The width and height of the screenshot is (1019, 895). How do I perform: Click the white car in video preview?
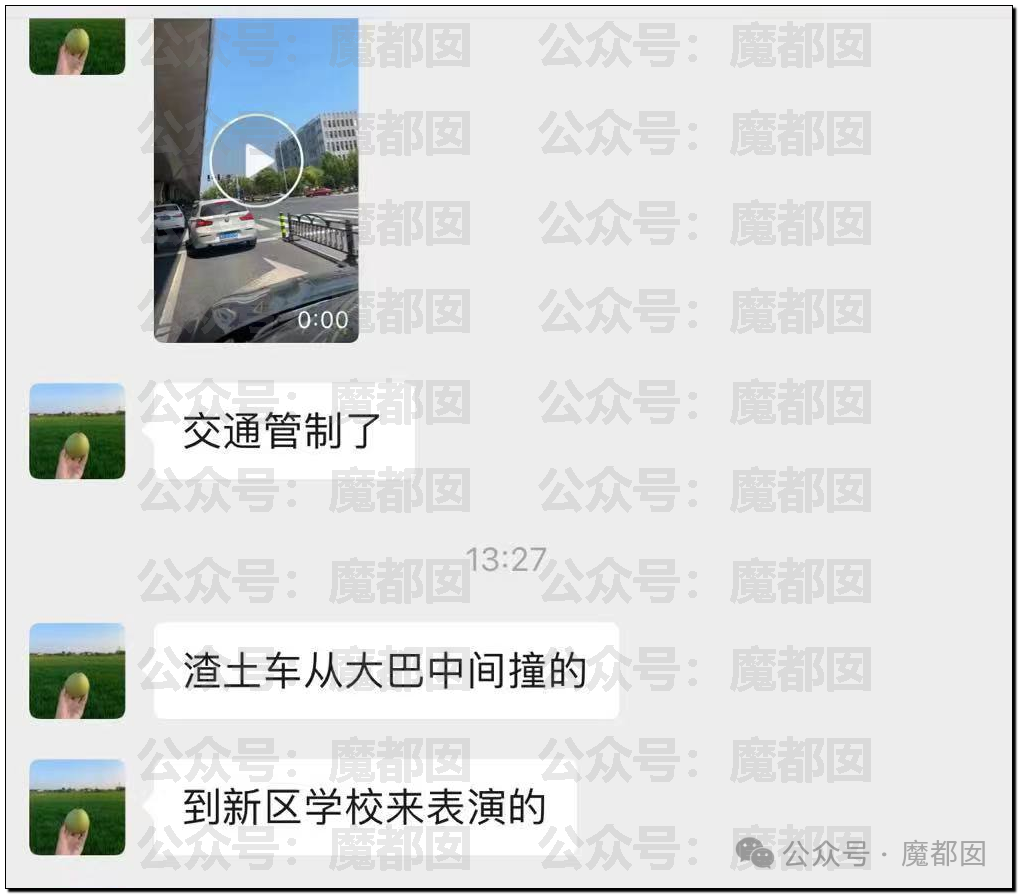point(222,225)
